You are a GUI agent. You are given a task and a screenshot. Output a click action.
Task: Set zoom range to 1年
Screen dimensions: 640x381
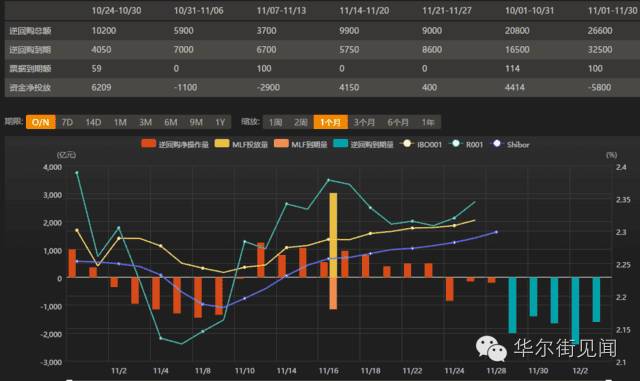[x=428, y=122]
